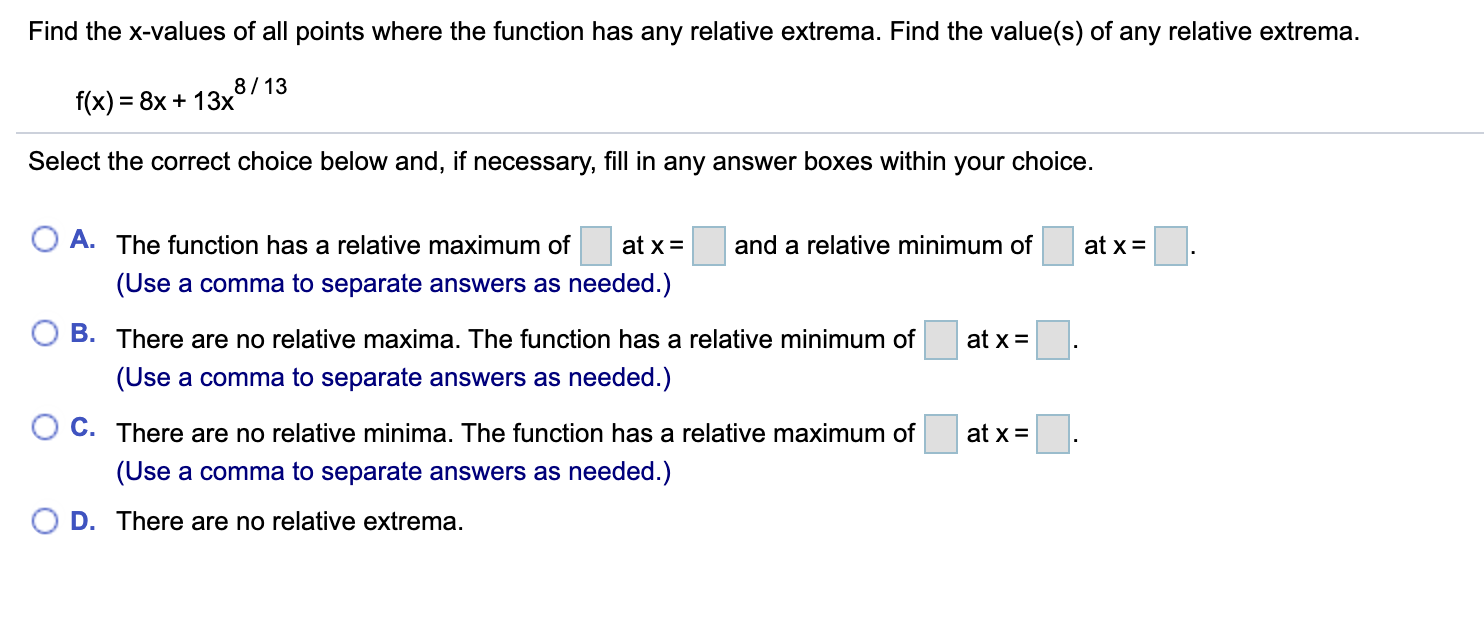Click the 'Select the correct choice below' text
The image size is (1484, 624).
coord(560,161)
